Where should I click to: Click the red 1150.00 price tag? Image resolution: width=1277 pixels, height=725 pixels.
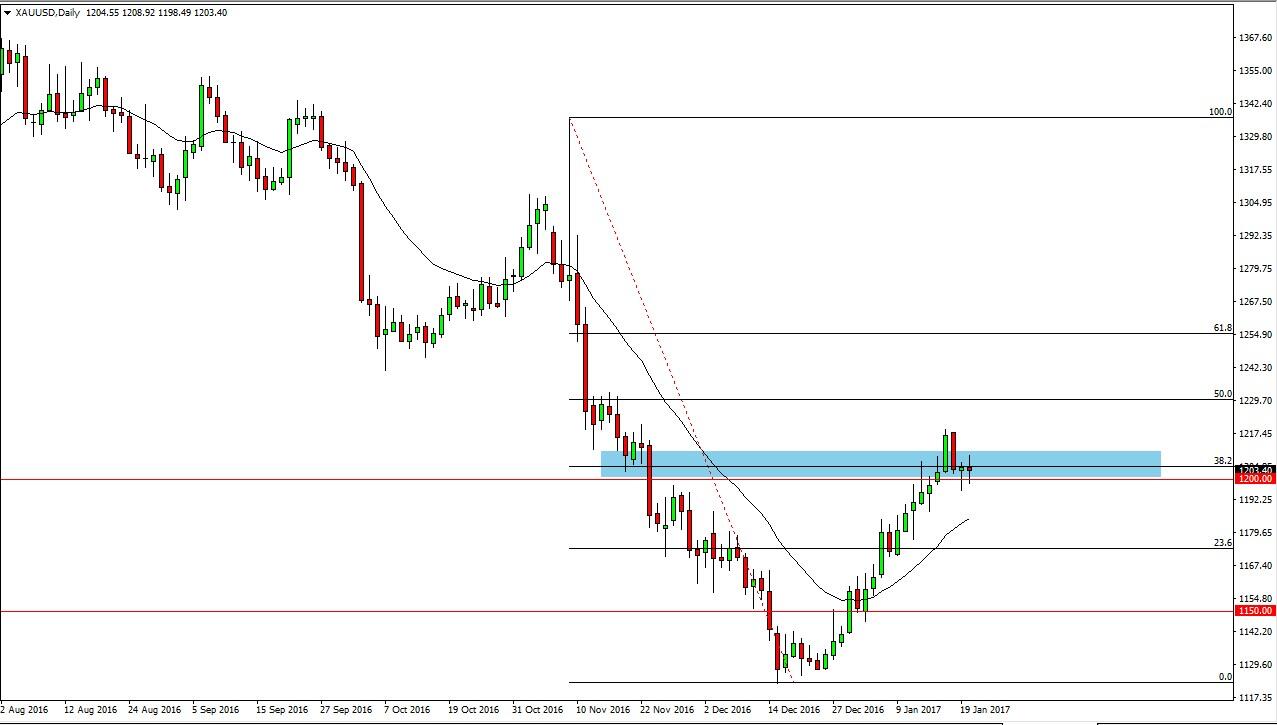coord(1254,610)
